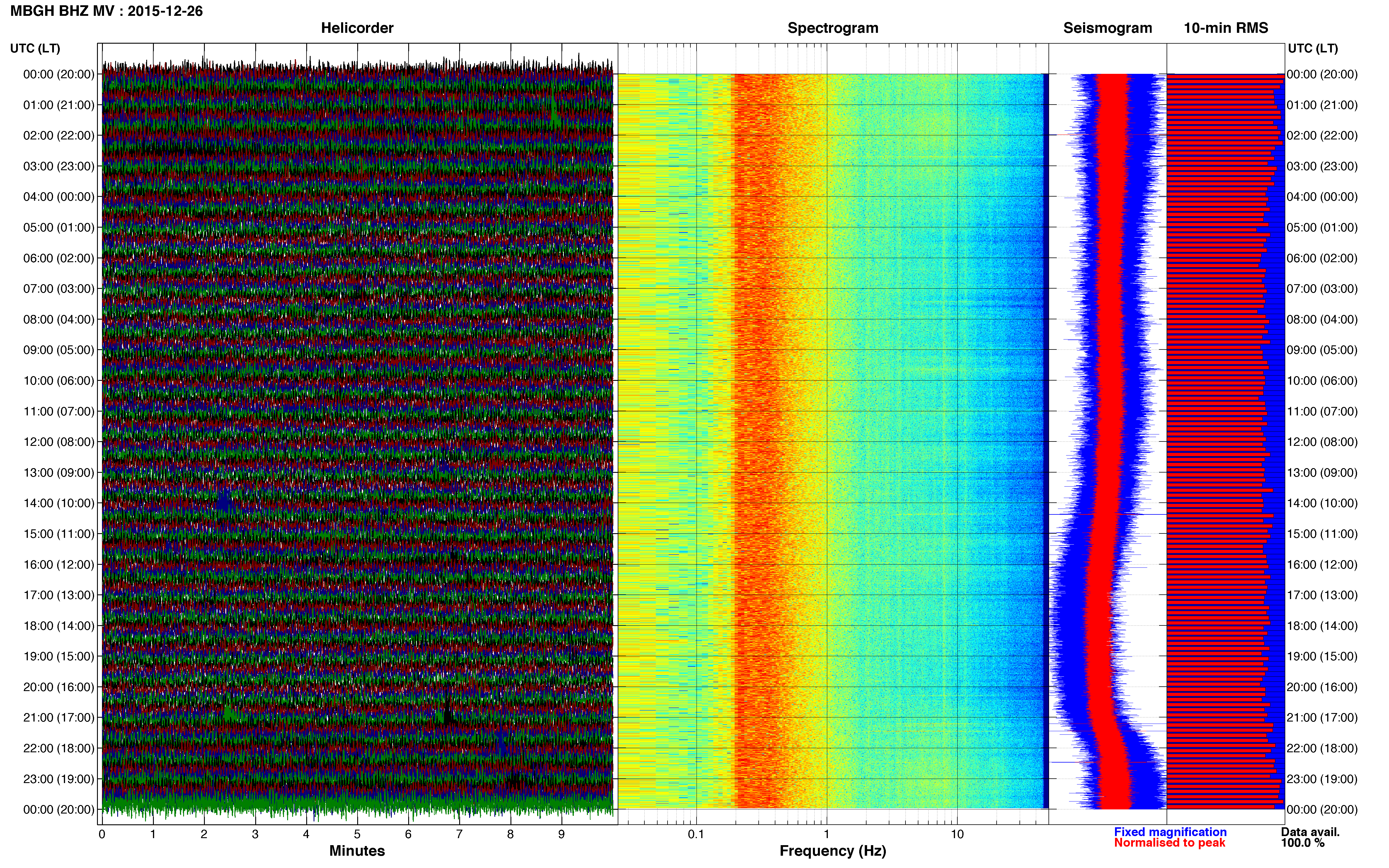This screenshot has height=868, width=1389.
Task: Click tick '5' on the Minutes axis
Action: click(x=357, y=835)
